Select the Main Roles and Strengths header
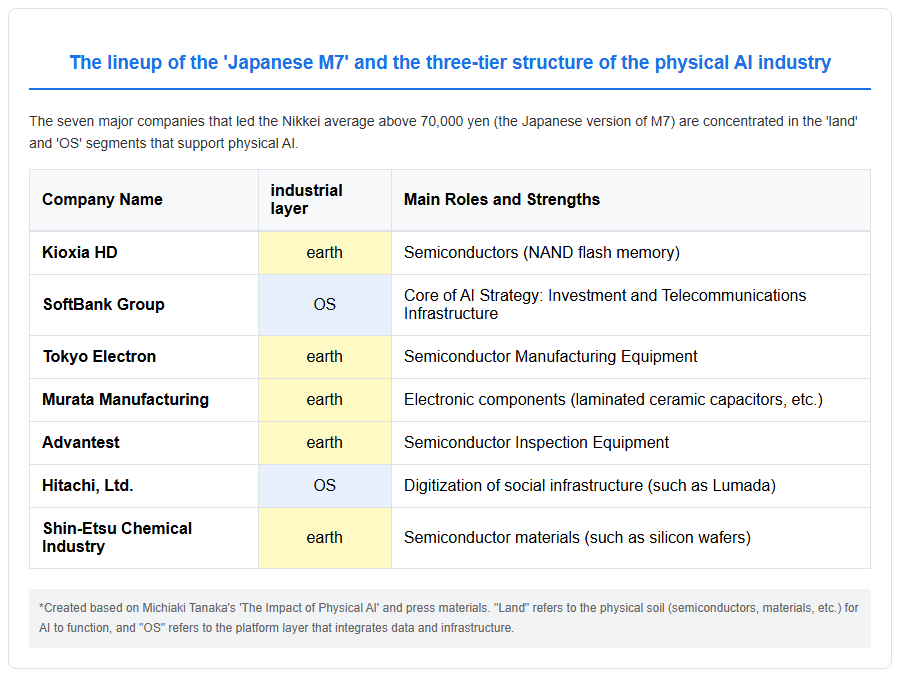The image size is (900, 685). pyautogui.click(x=631, y=200)
